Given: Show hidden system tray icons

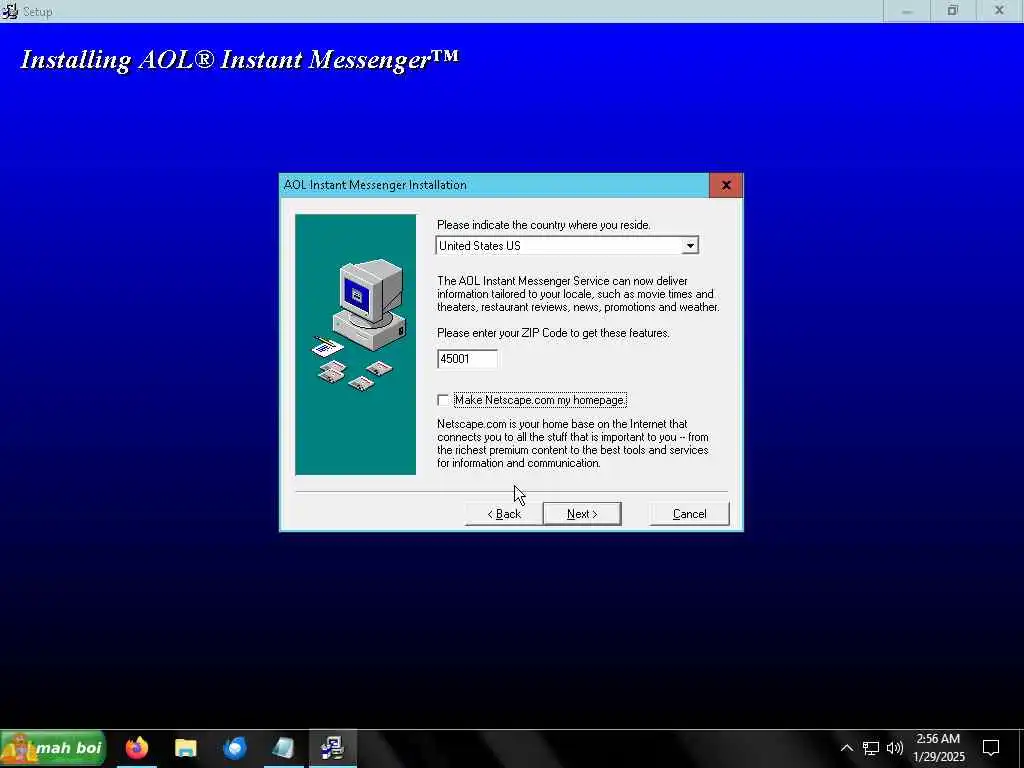Looking at the screenshot, I should [x=846, y=748].
